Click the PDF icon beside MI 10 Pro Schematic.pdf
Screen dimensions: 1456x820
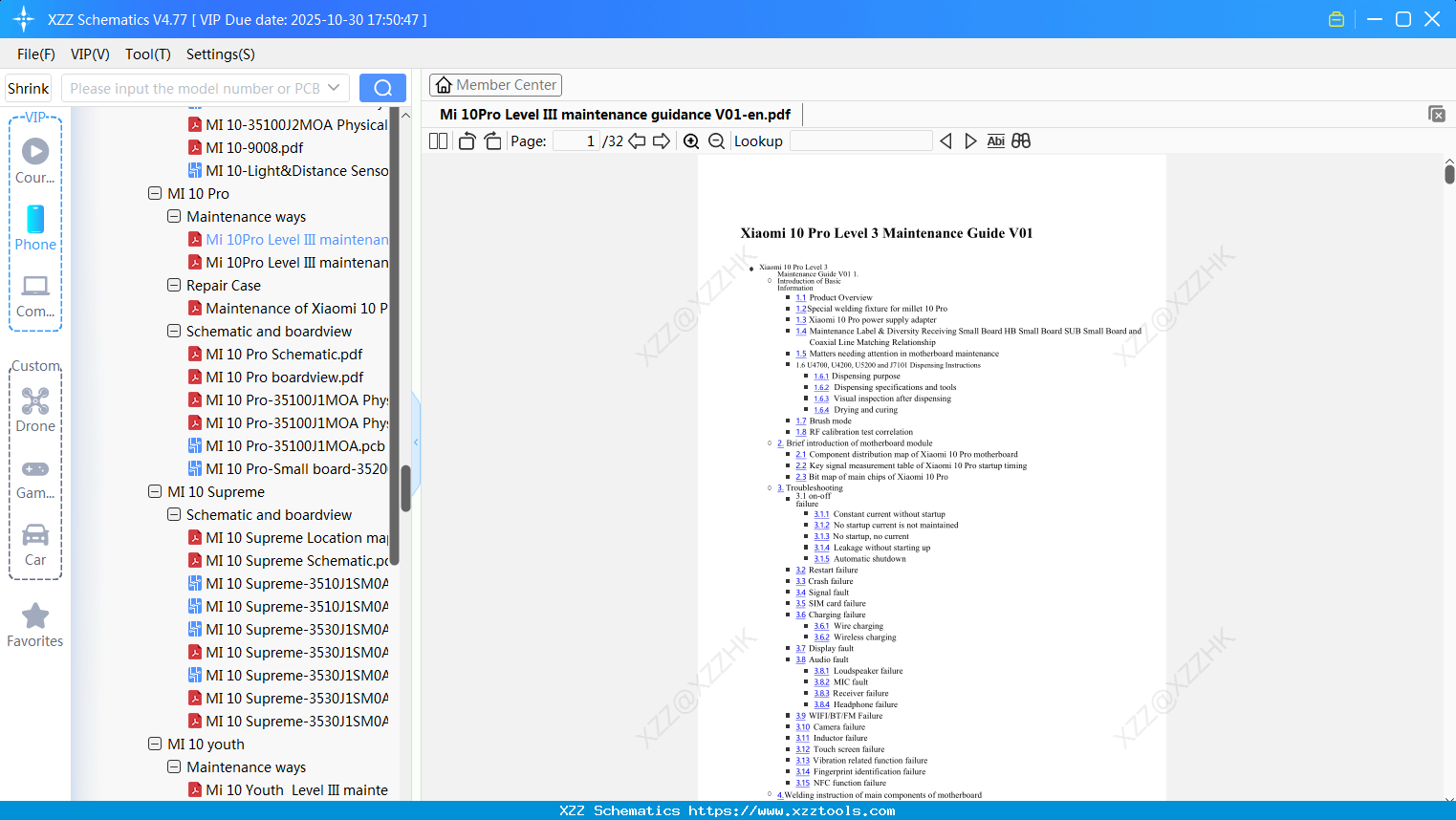click(x=195, y=355)
